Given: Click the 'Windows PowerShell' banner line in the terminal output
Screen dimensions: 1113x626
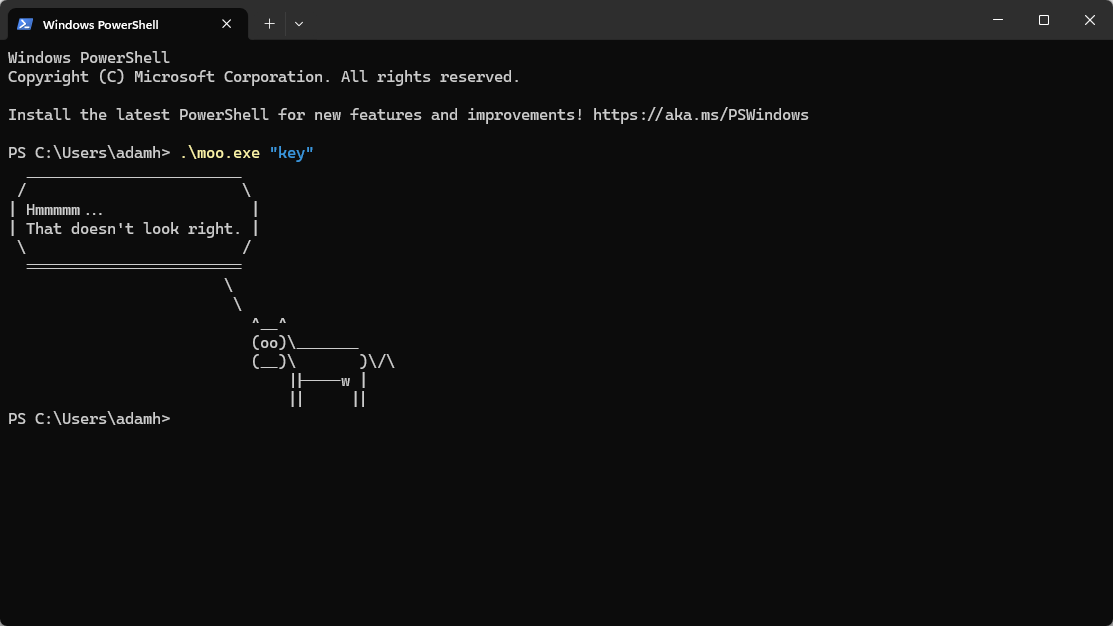Looking at the screenshot, I should [x=89, y=57].
